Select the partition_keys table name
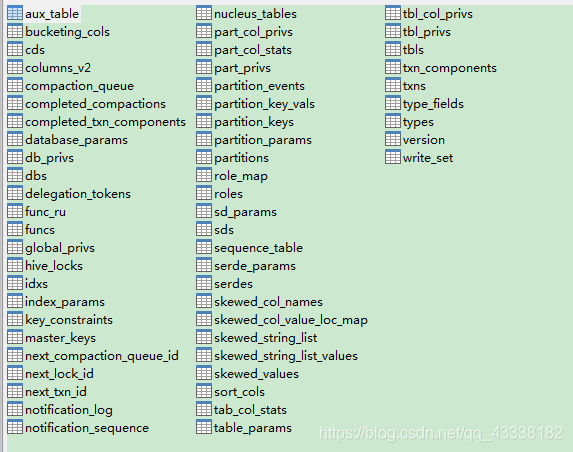The height and width of the screenshot is (452, 573). click(254, 122)
